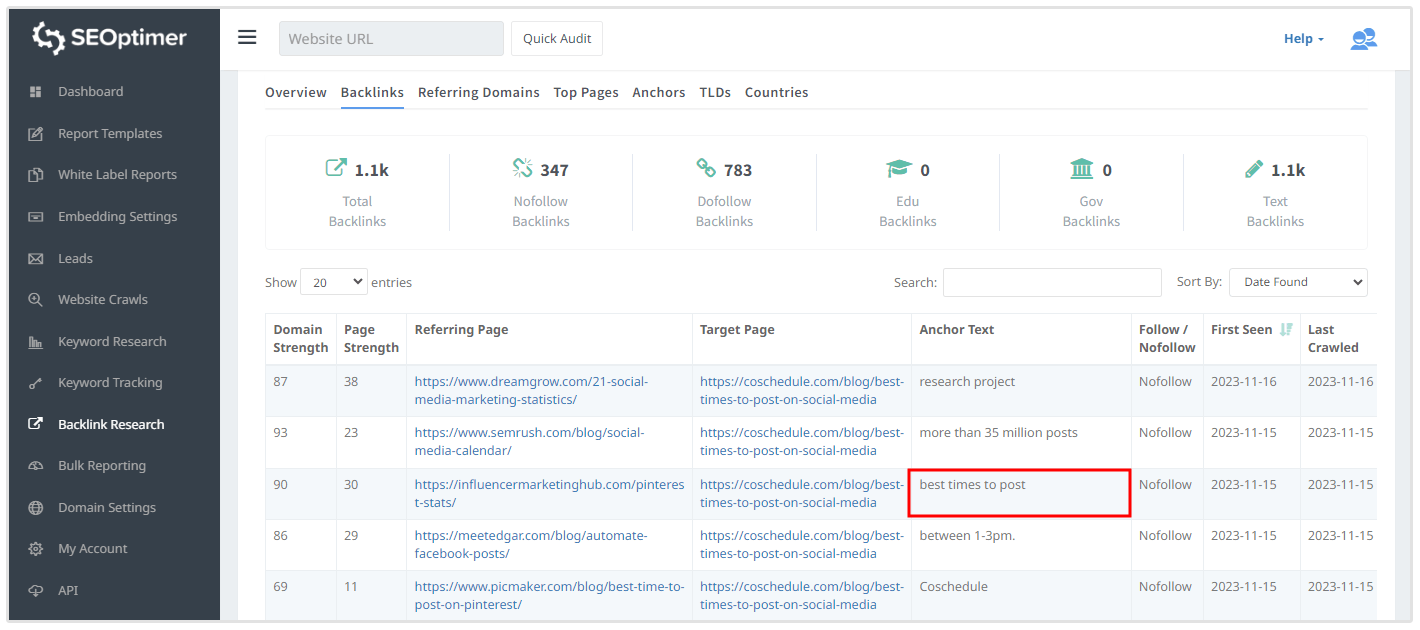The width and height of the screenshot is (1420, 630).
Task: Click the hamburger menu icon
Action: (247, 38)
